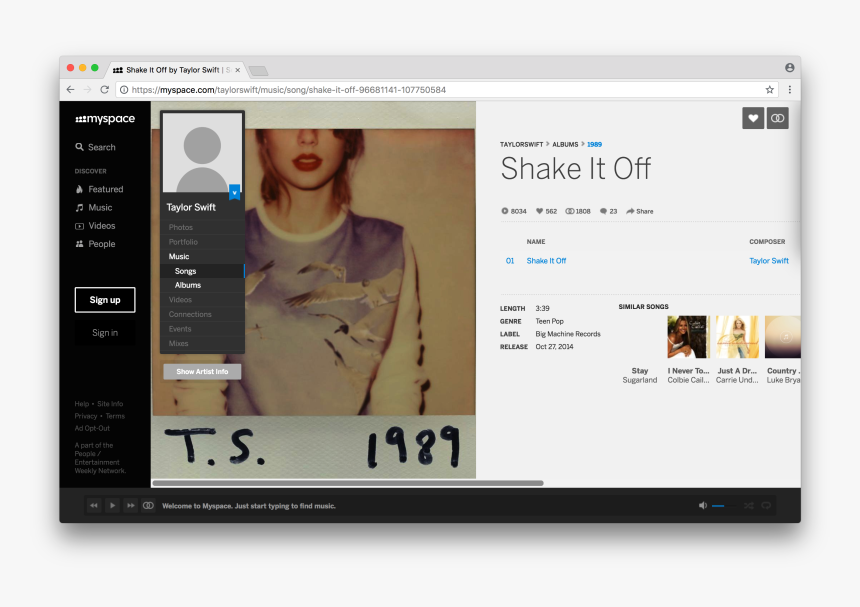Open the Shake It Off track link
Image resolution: width=860 pixels, height=607 pixels.
(546, 261)
